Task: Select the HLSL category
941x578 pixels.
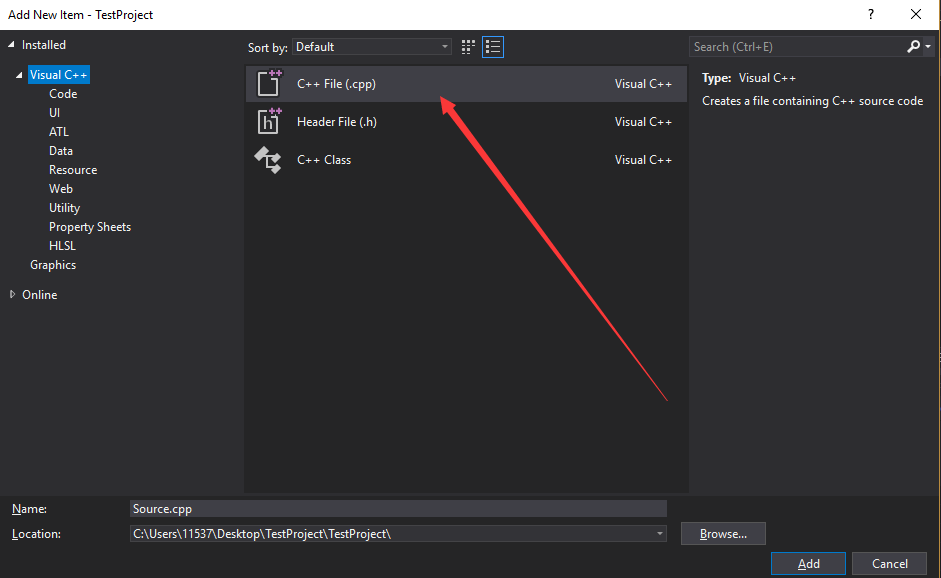Action: coord(62,245)
